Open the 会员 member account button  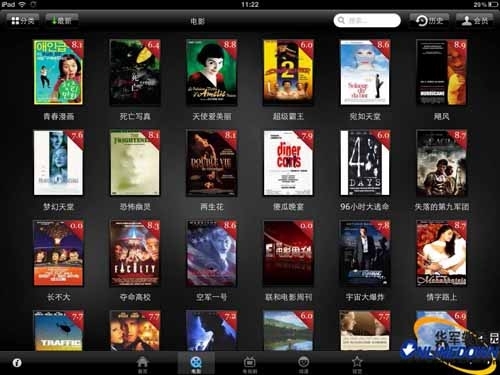point(475,21)
